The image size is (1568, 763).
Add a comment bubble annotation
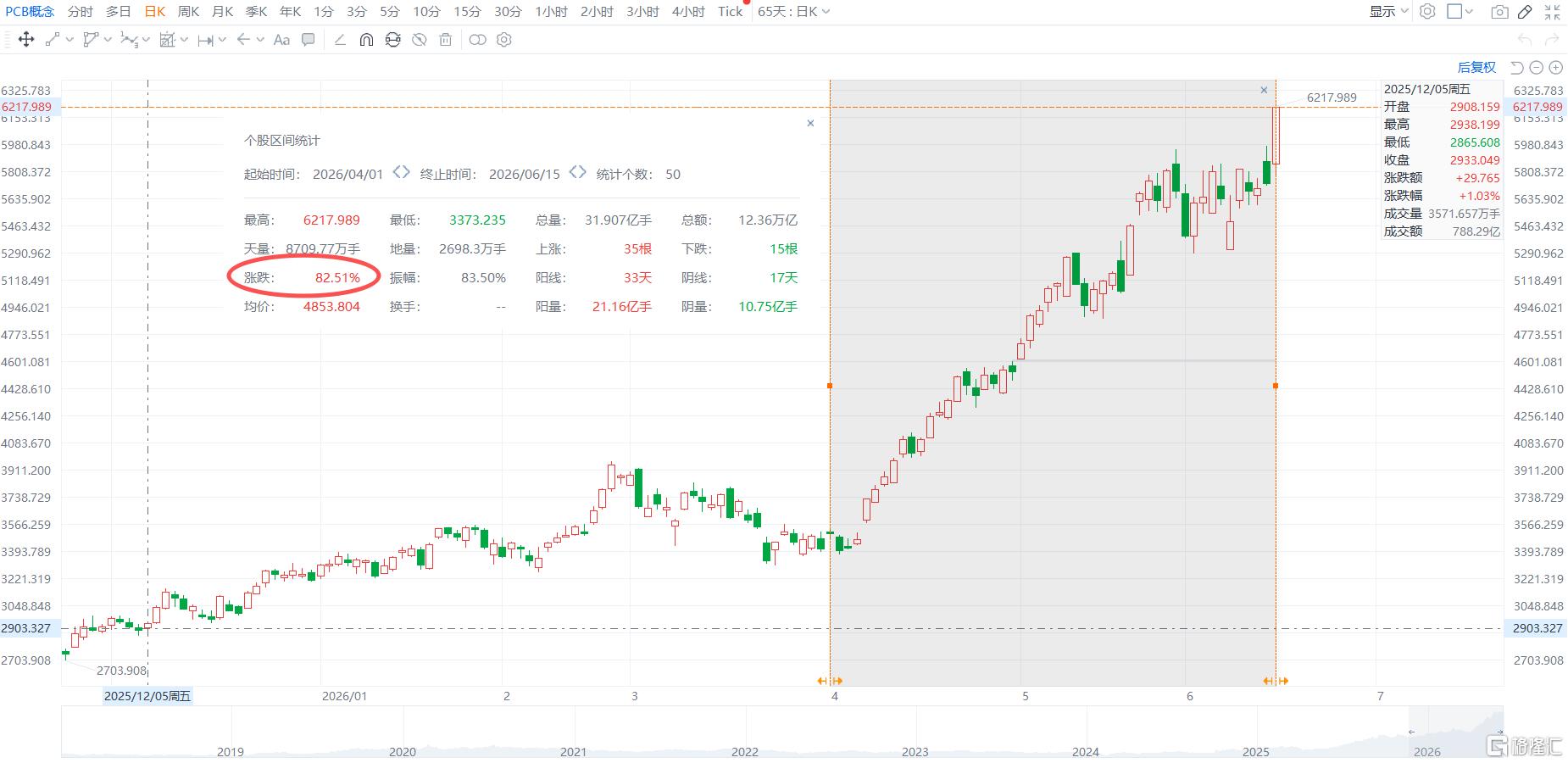coord(309,39)
